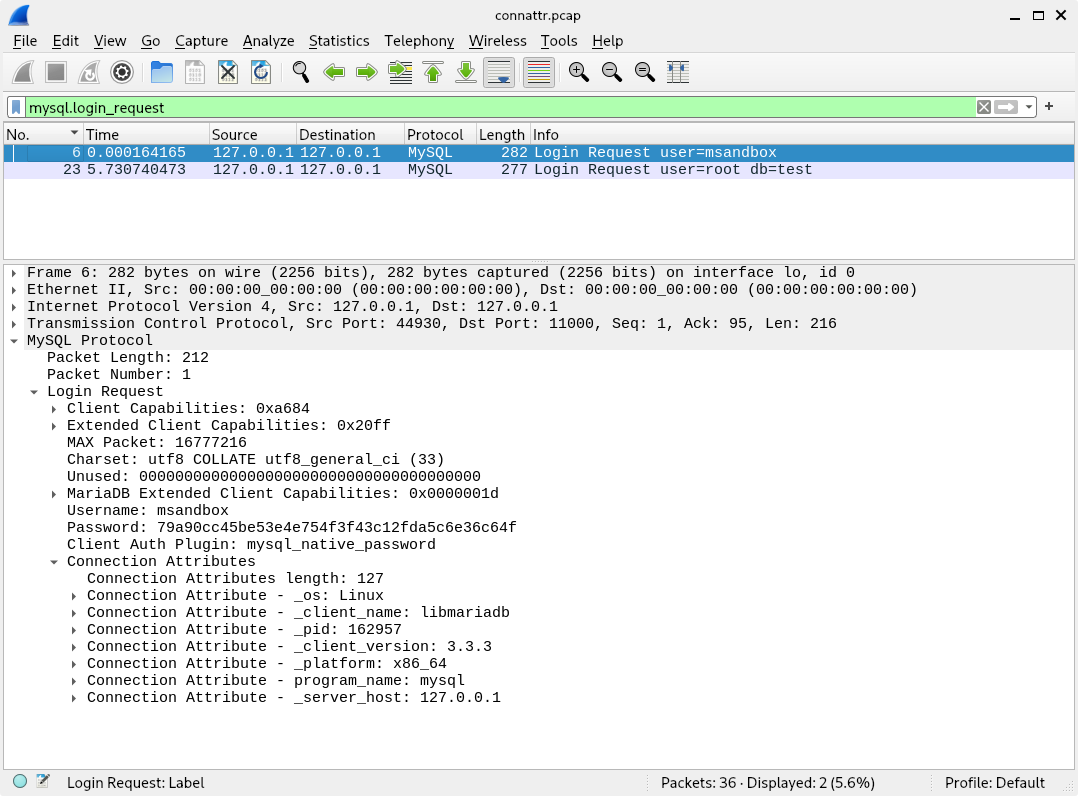Sort by the Protocol column header
This screenshot has width=1078, height=796.
coord(440,135)
